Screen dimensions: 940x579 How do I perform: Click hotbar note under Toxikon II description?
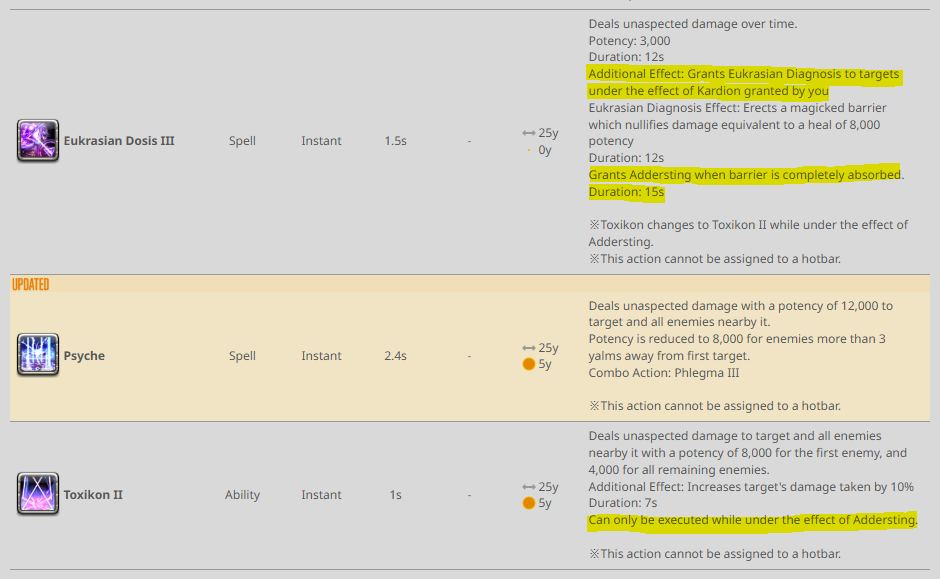pyautogui.click(x=715, y=554)
